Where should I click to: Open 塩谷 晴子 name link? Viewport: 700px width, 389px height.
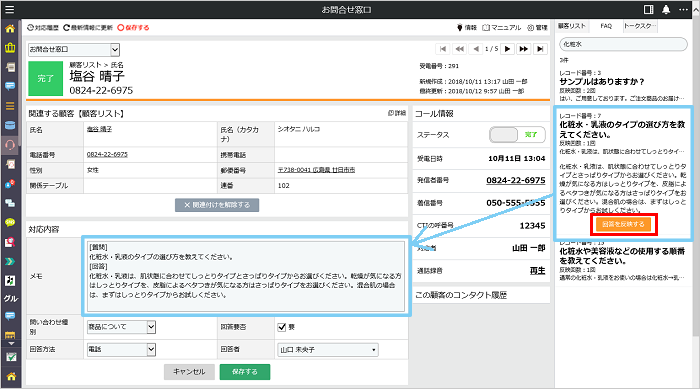click(x=99, y=129)
